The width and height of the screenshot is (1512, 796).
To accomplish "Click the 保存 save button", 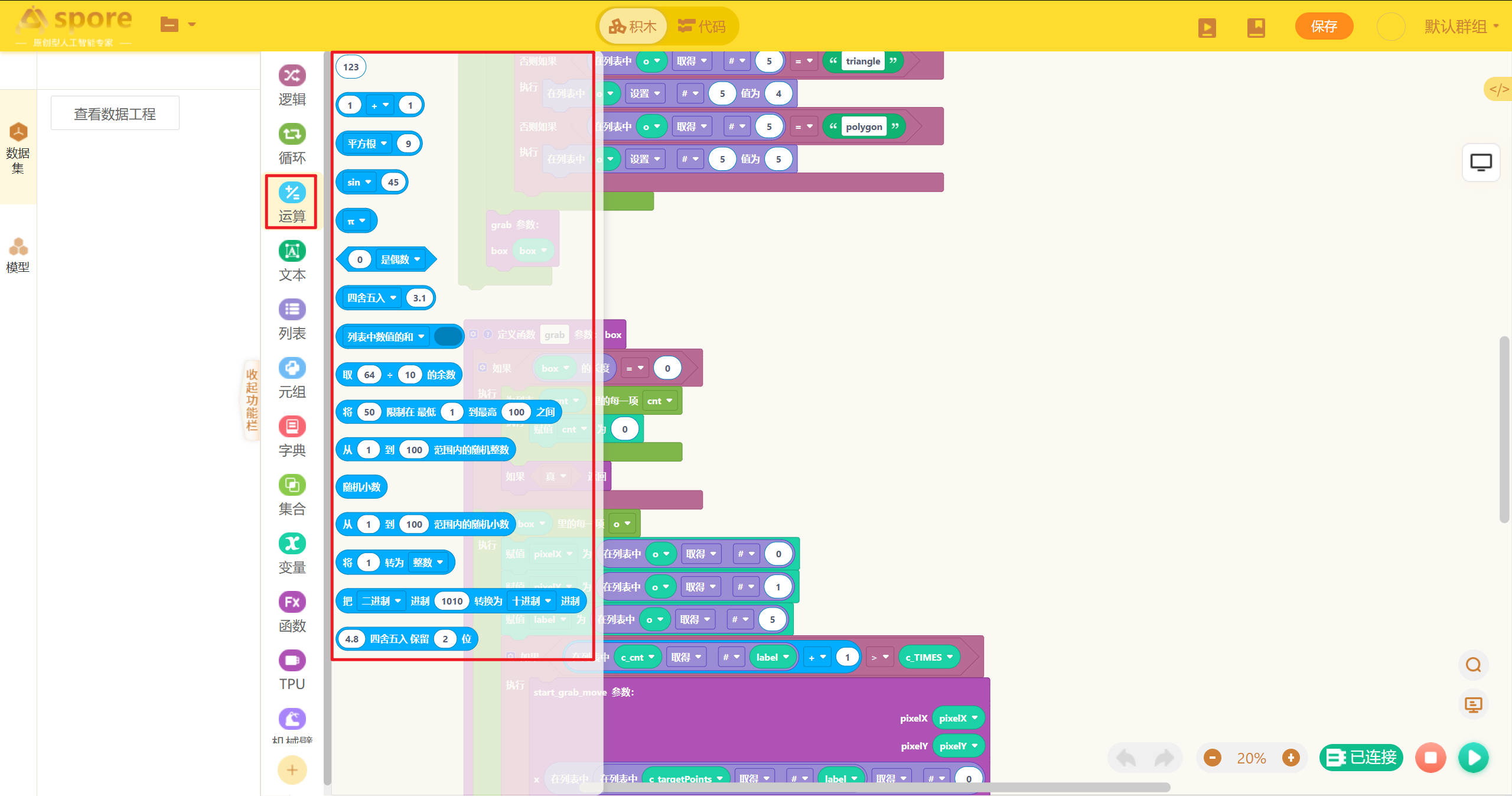I will pyautogui.click(x=1324, y=27).
